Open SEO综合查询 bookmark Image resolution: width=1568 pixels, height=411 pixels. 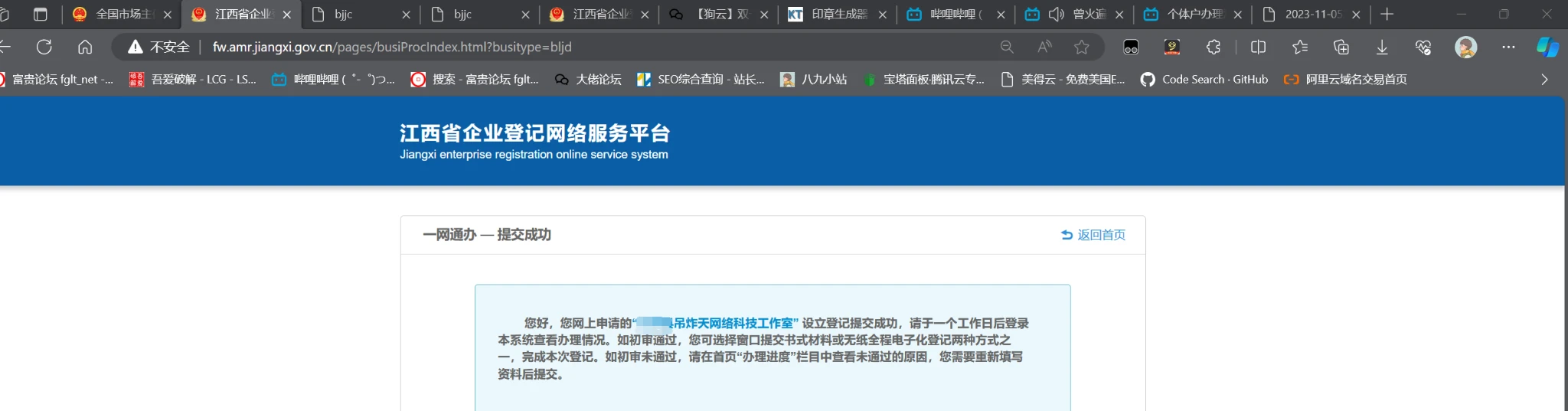(701, 80)
